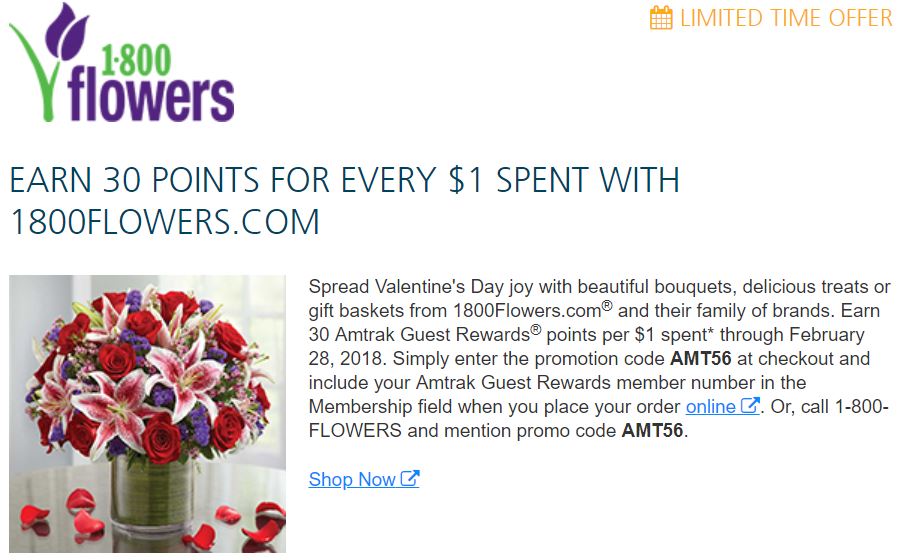Click the external-link icon after Shop Now
The width and height of the screenshot is (913, 560).
point(409,479)
